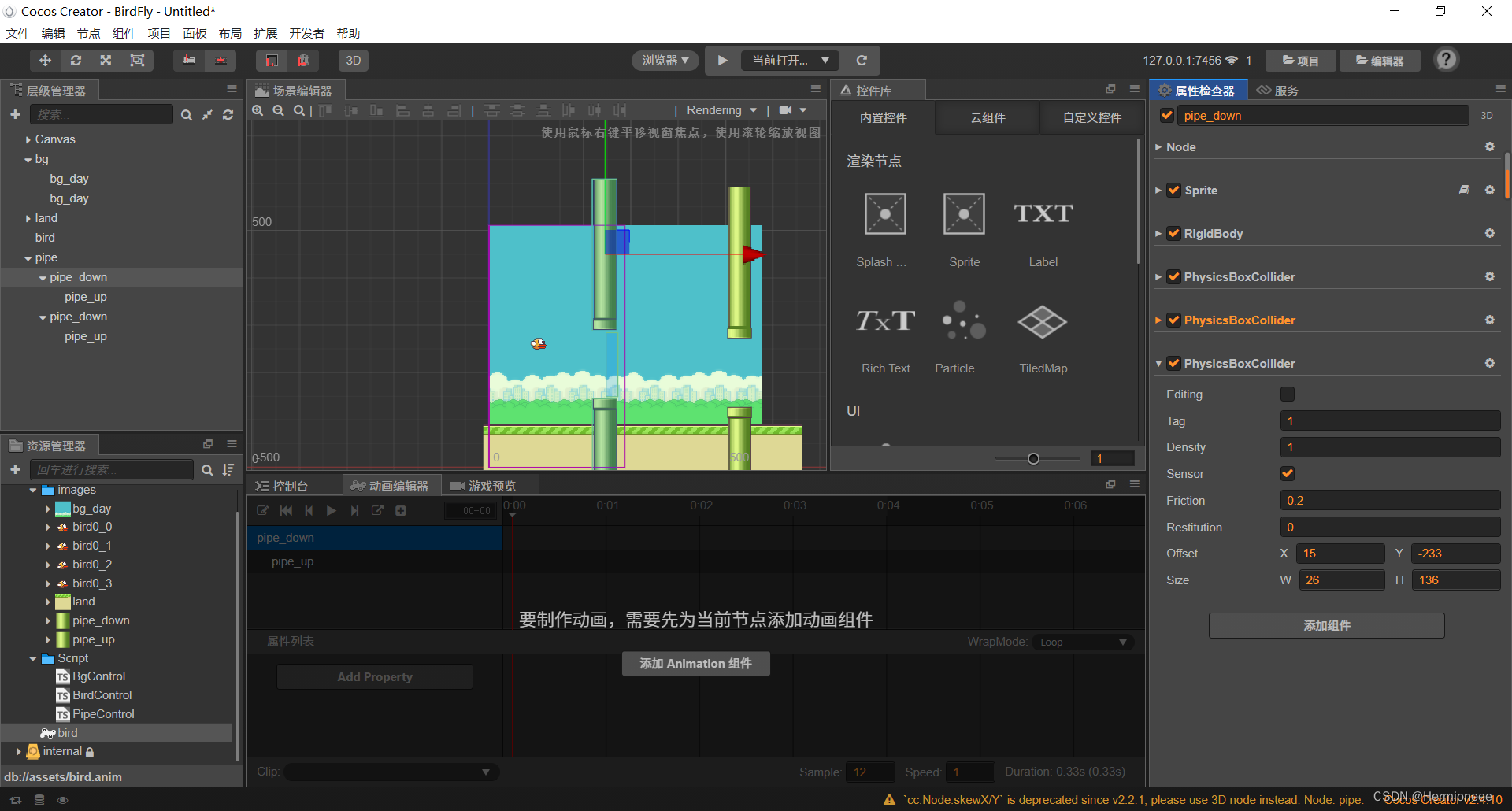Viewport: 1512px width, 811px height.
Task: Open the Clip selection dropdown
Action: pos(391,772)
